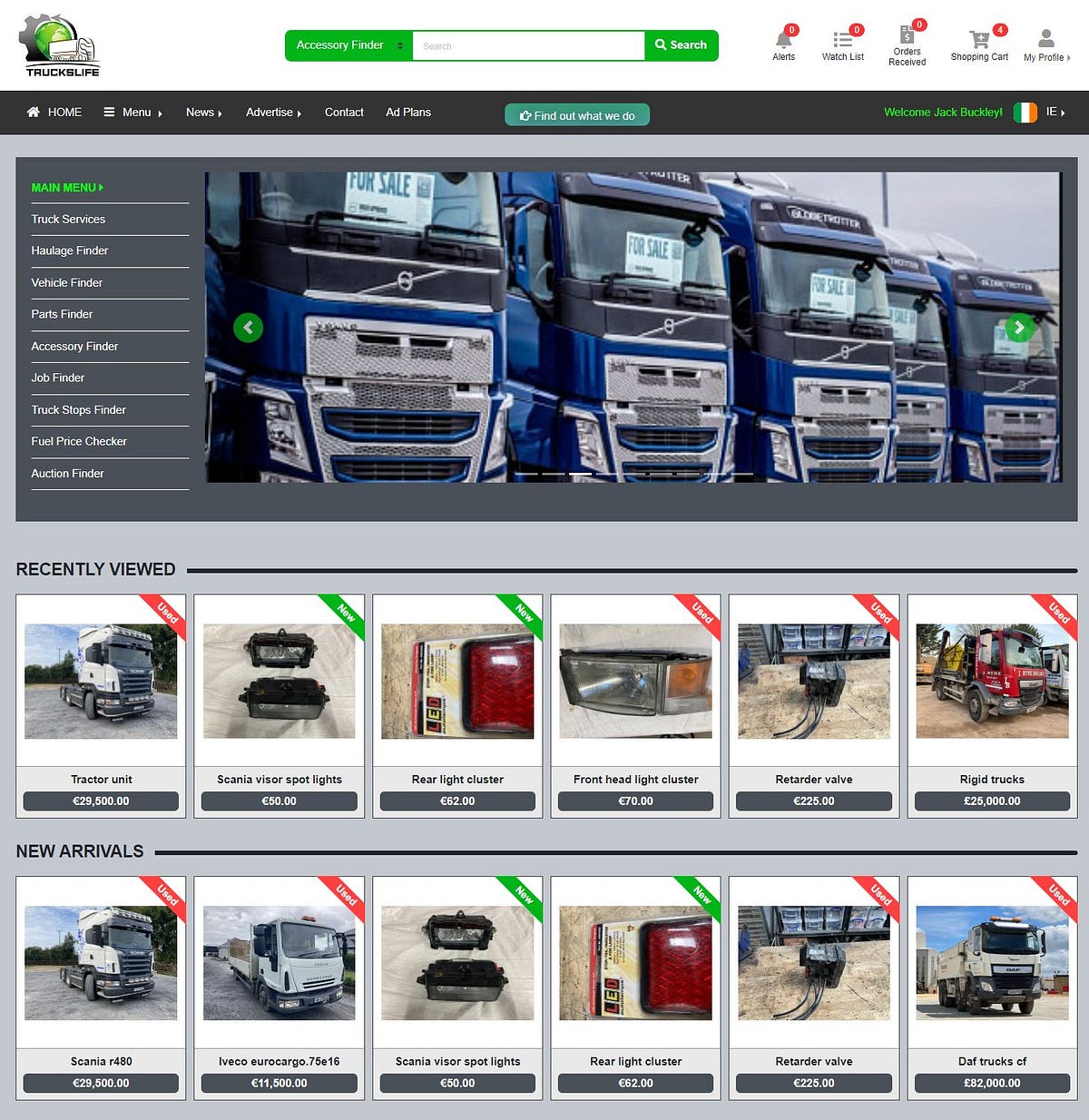This screenshot has height=1120, width=1089.
Task: Open the Watch List
Action: point(842,43)
